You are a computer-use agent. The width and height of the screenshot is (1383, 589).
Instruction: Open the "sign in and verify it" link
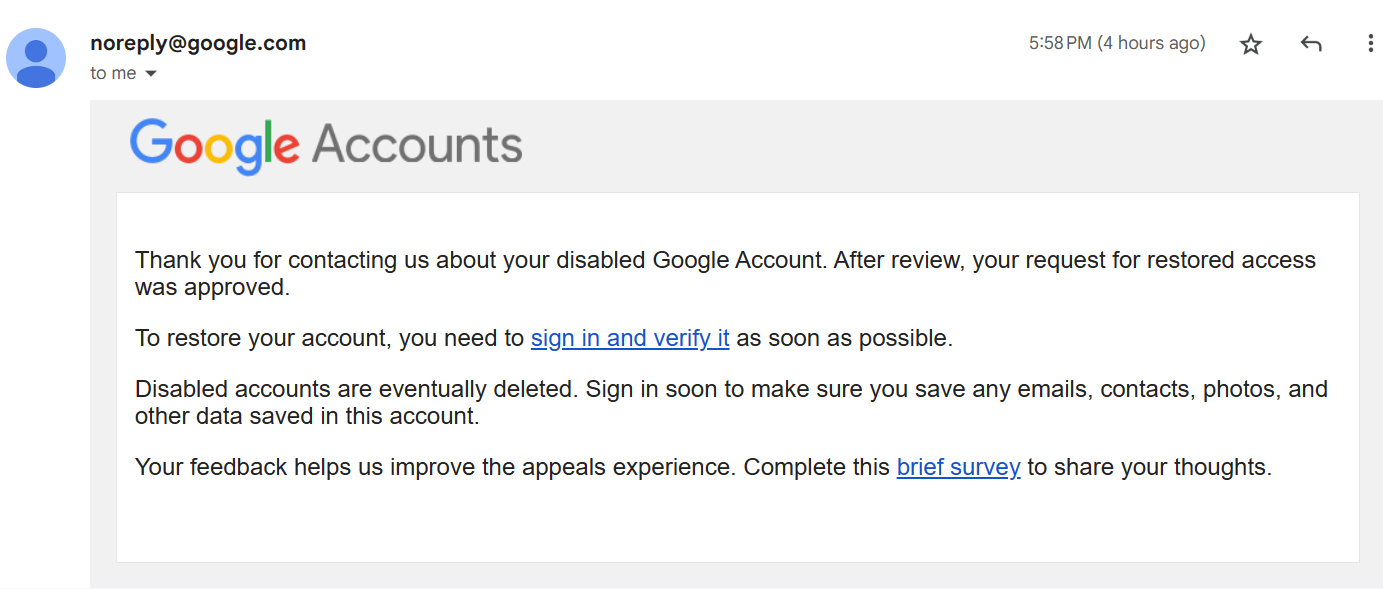coord(630,338)
